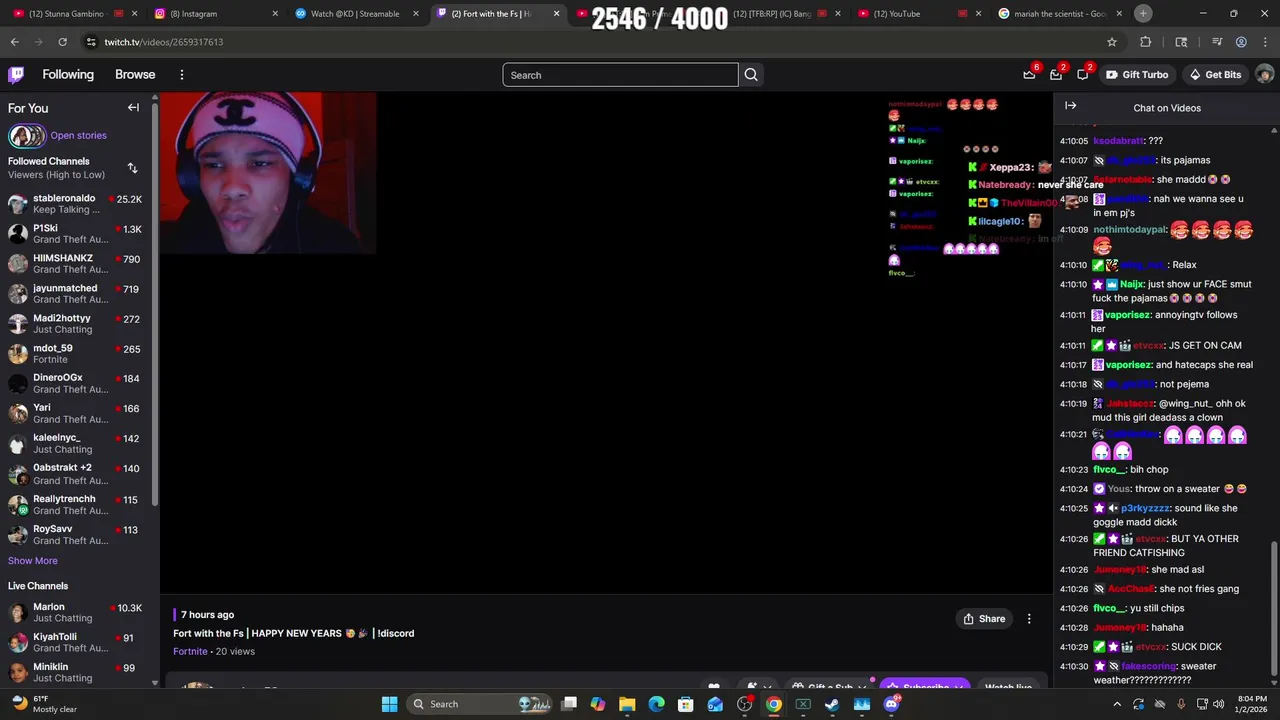
Task: Switch to the Streamable tab
Action: [355, 14]
